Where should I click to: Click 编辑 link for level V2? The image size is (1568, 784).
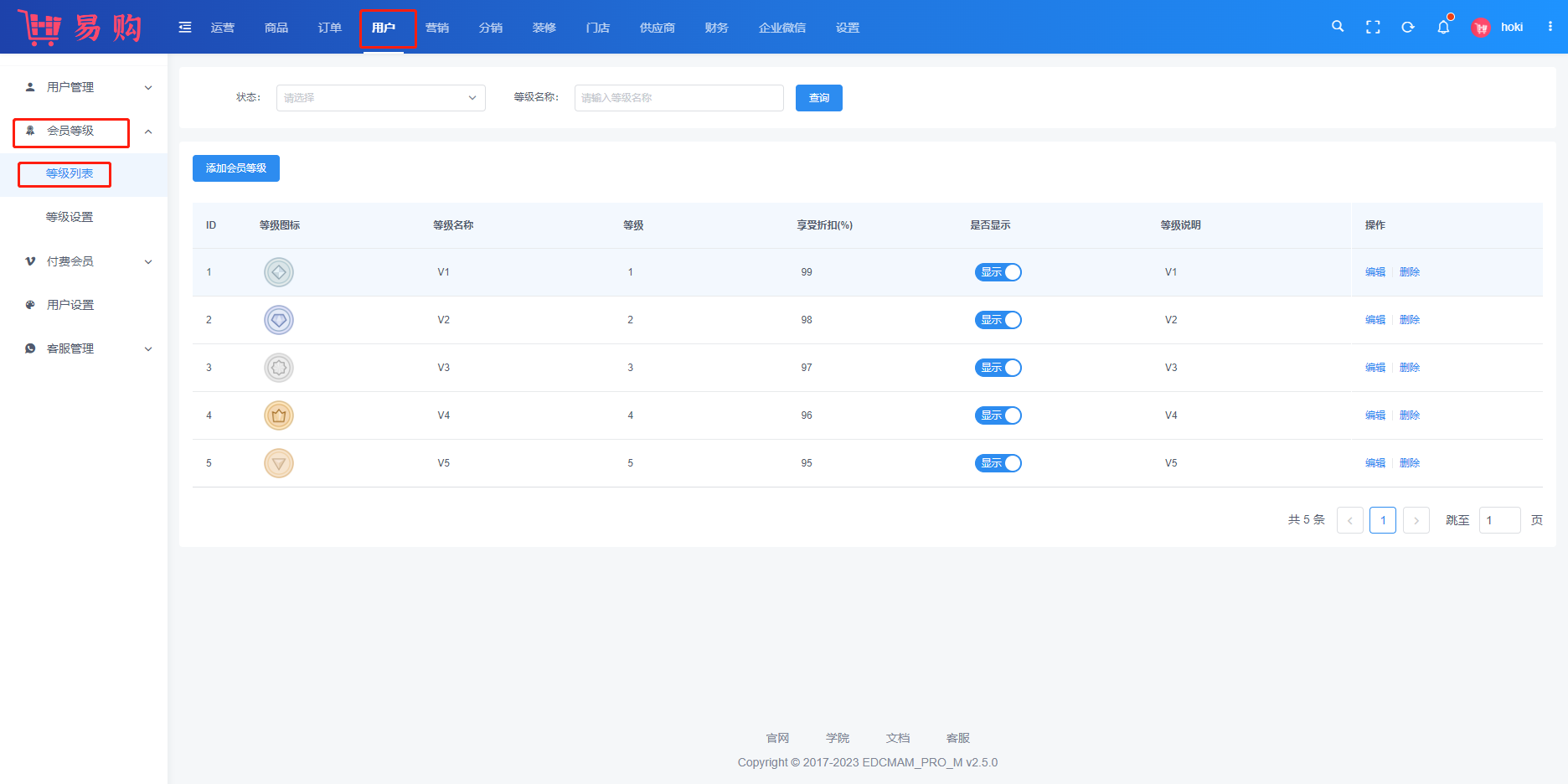1375,320
